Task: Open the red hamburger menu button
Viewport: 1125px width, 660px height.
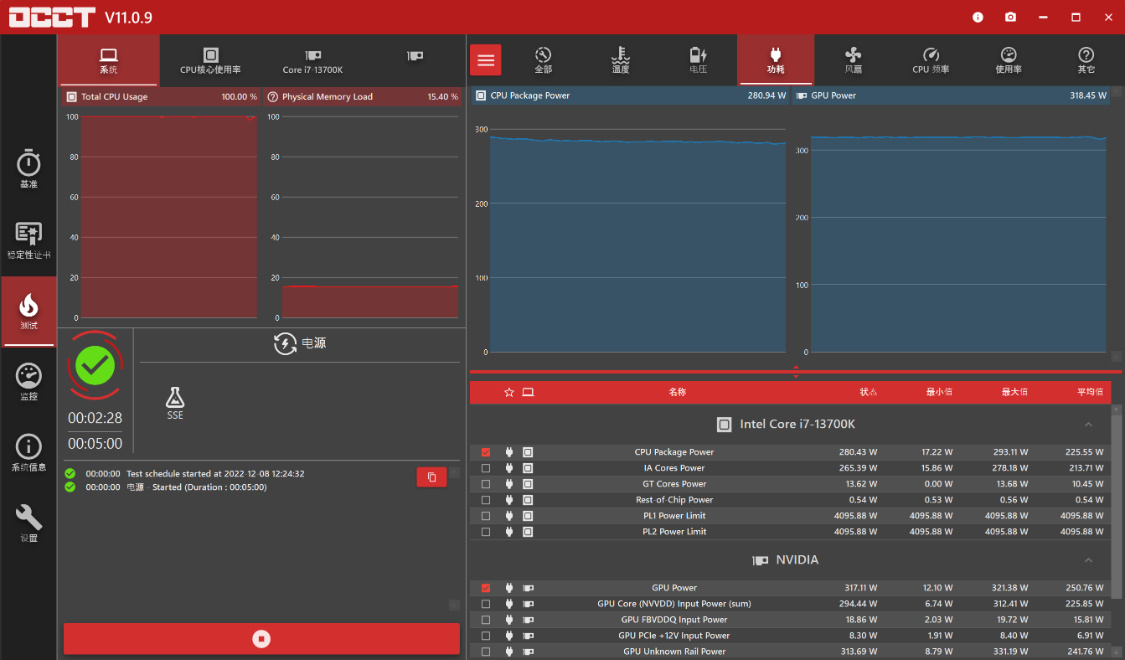Action: 486,60
